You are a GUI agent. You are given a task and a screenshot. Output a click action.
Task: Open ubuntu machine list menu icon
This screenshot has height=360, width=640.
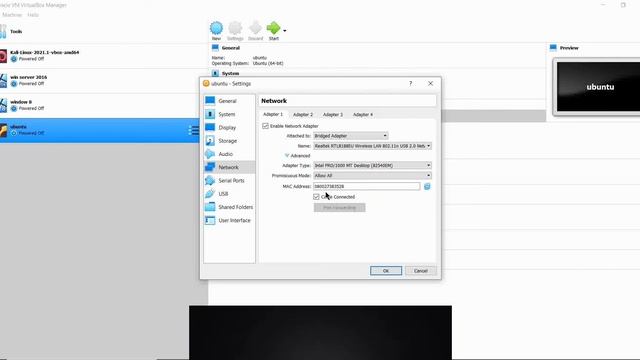click(x=193, y=130)
